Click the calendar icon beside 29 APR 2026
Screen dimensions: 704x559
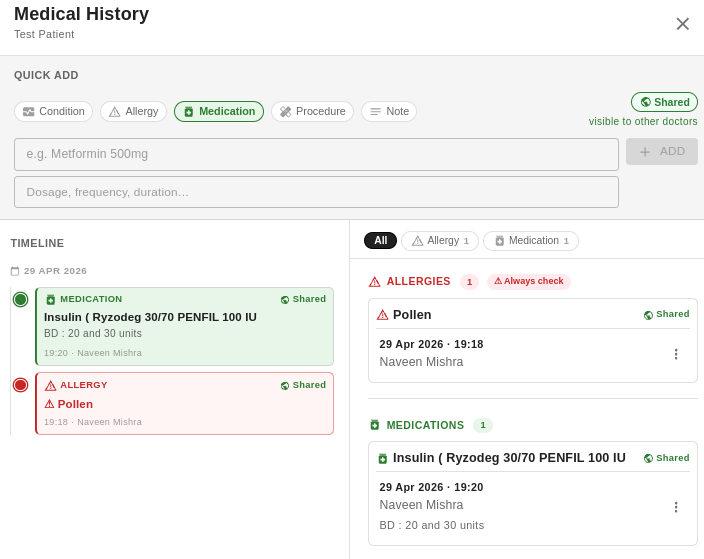pos(15,271)
